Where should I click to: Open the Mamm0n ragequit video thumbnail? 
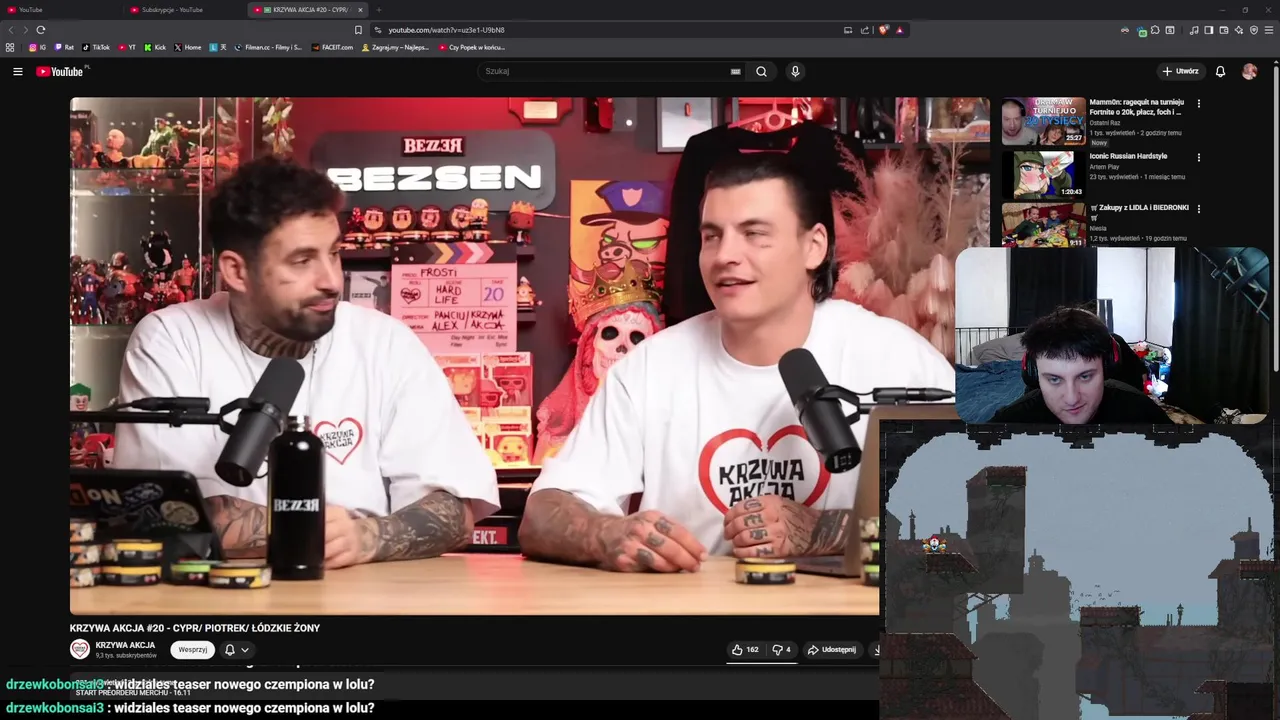(x=1044, y=121)
